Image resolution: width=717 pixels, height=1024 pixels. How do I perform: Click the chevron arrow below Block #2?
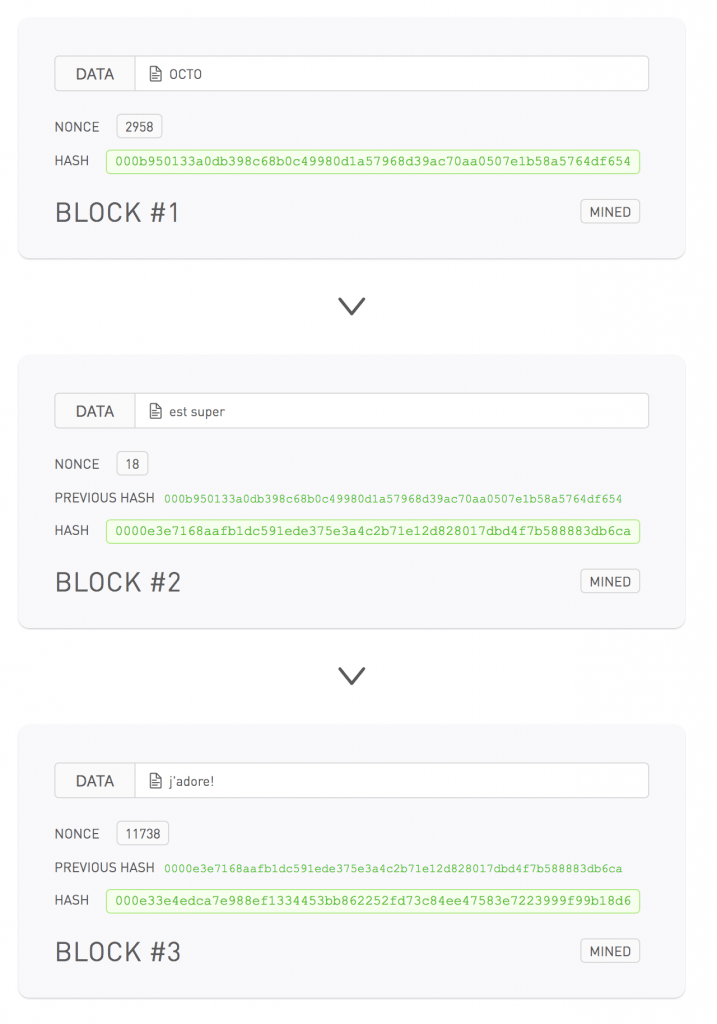point(351,676)
